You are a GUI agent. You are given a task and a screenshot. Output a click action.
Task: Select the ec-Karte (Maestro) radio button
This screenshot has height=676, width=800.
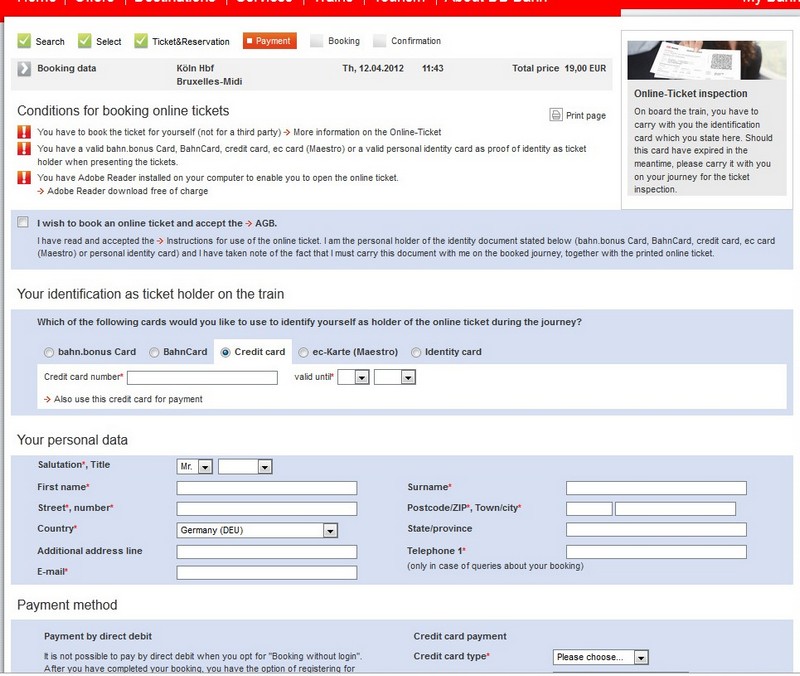coord(304,353)
